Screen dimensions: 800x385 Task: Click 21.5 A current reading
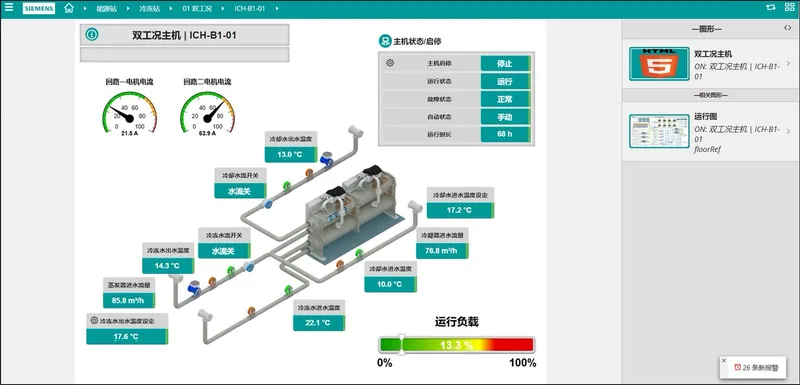[130, 134]
